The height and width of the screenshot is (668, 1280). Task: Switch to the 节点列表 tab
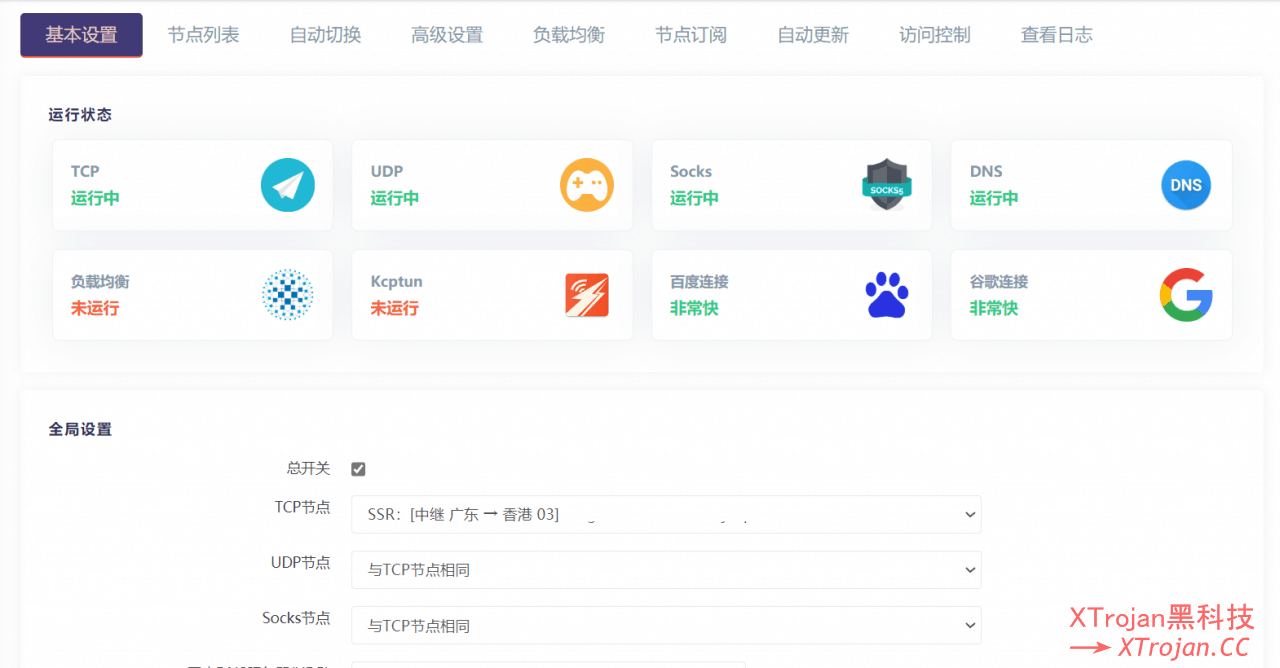(203, 34)
